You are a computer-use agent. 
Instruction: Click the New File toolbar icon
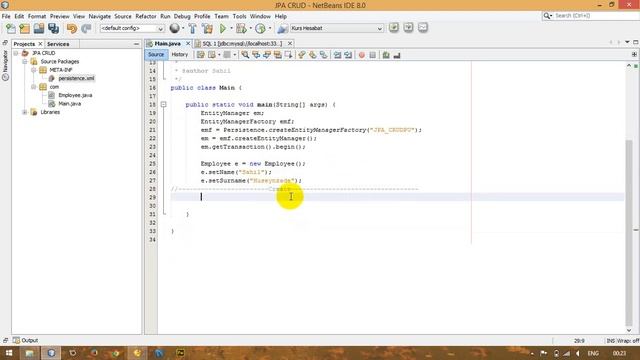point(11,28)
